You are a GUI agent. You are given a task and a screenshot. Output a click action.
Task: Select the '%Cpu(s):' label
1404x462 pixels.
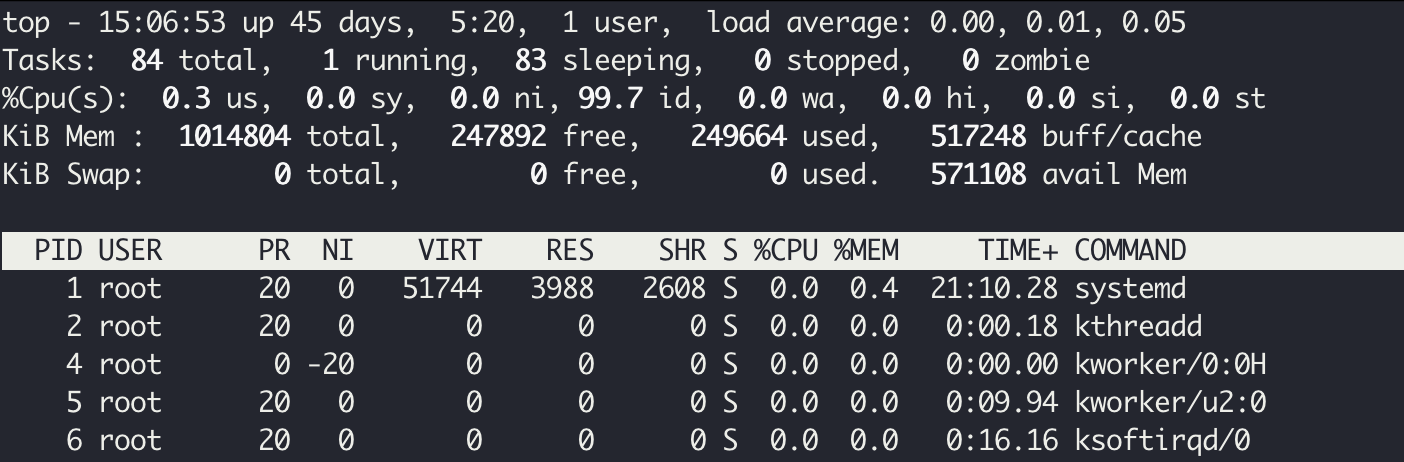pyautogui.click(x=66, y=98)
